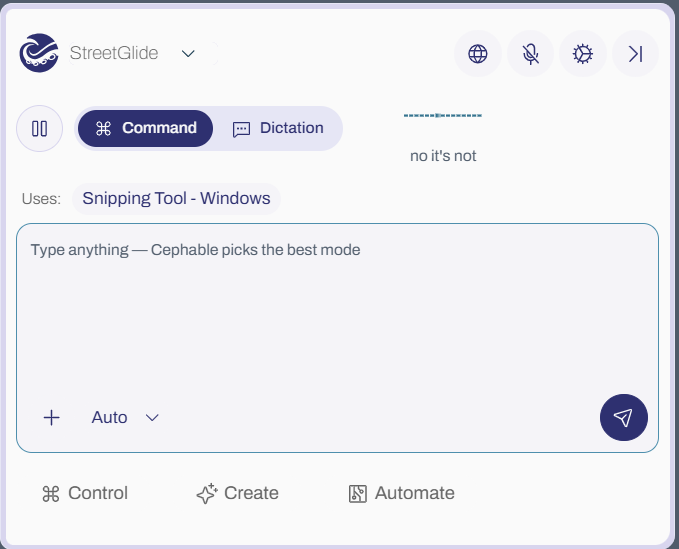Switch to Command mode
The height and width of the screenshot is (549, 679).
[x=146, y=128]
